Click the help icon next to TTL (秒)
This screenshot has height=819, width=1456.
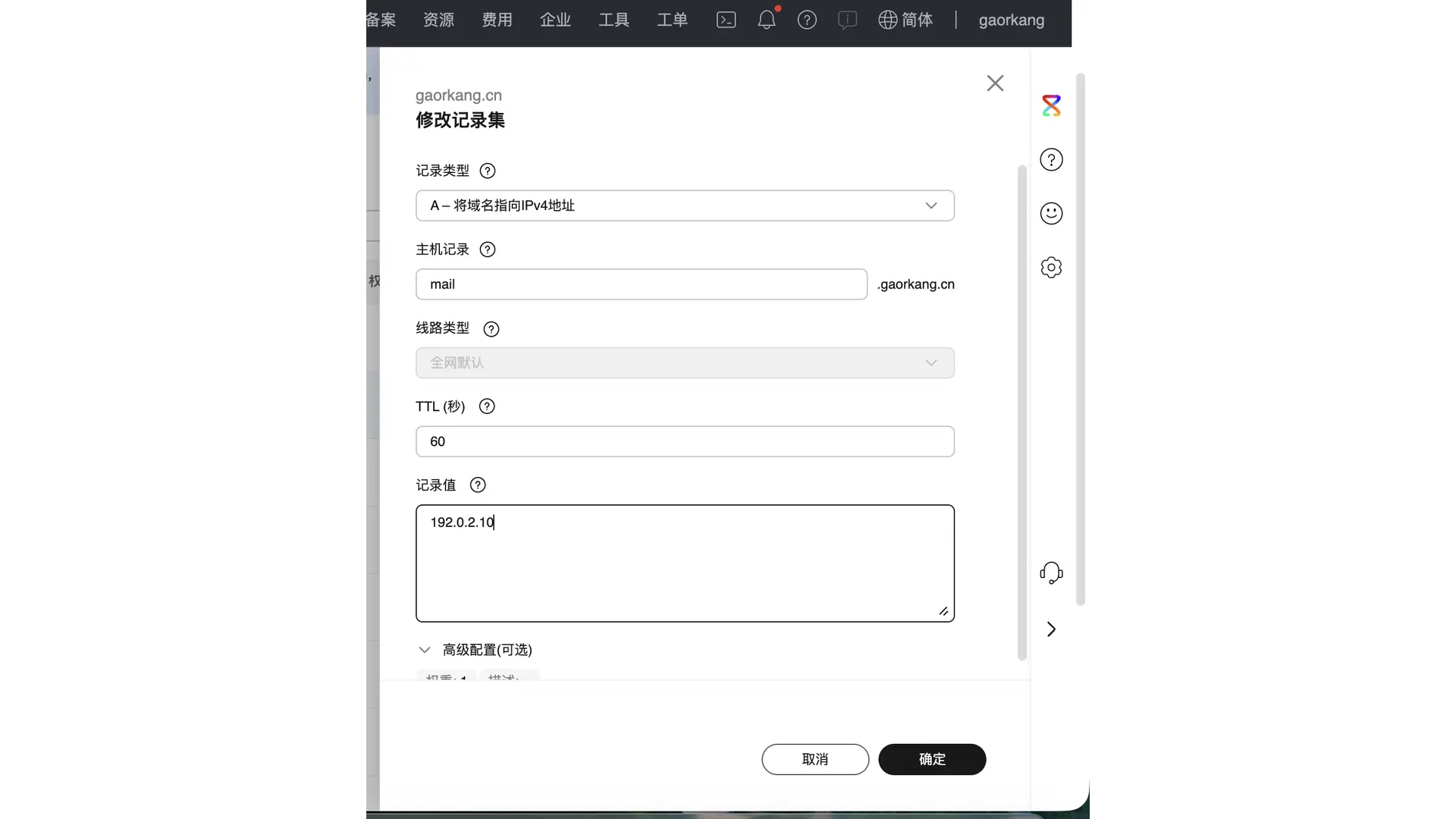pyautogui.click(x=487, y=406)
